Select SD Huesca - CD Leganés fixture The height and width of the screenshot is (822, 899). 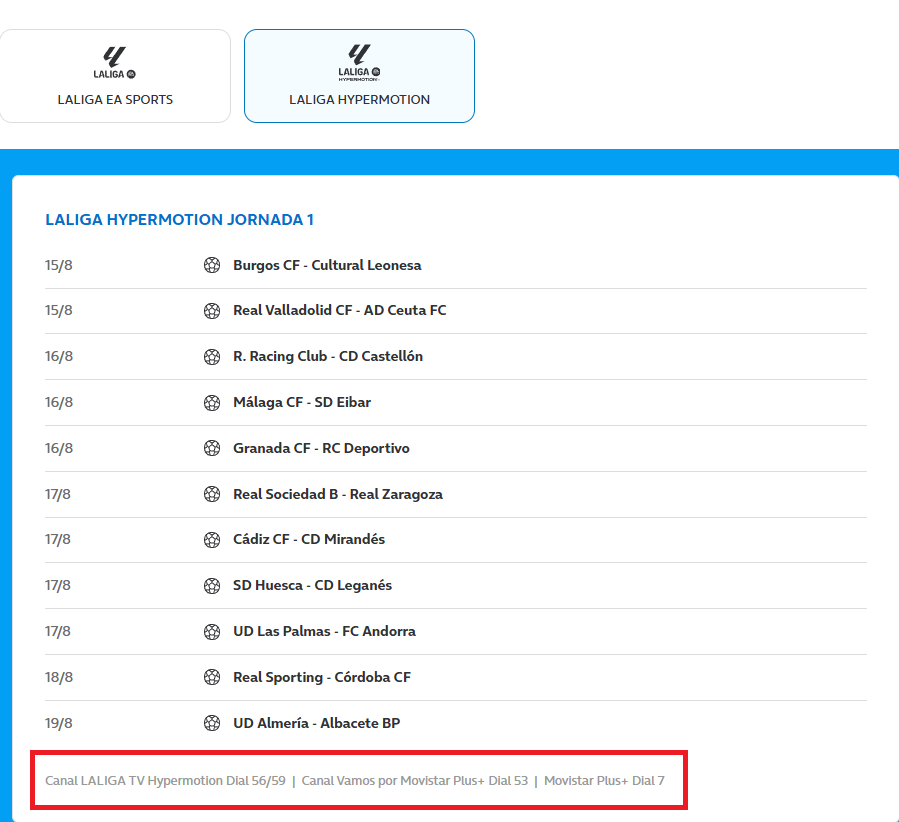coord(312,585)
